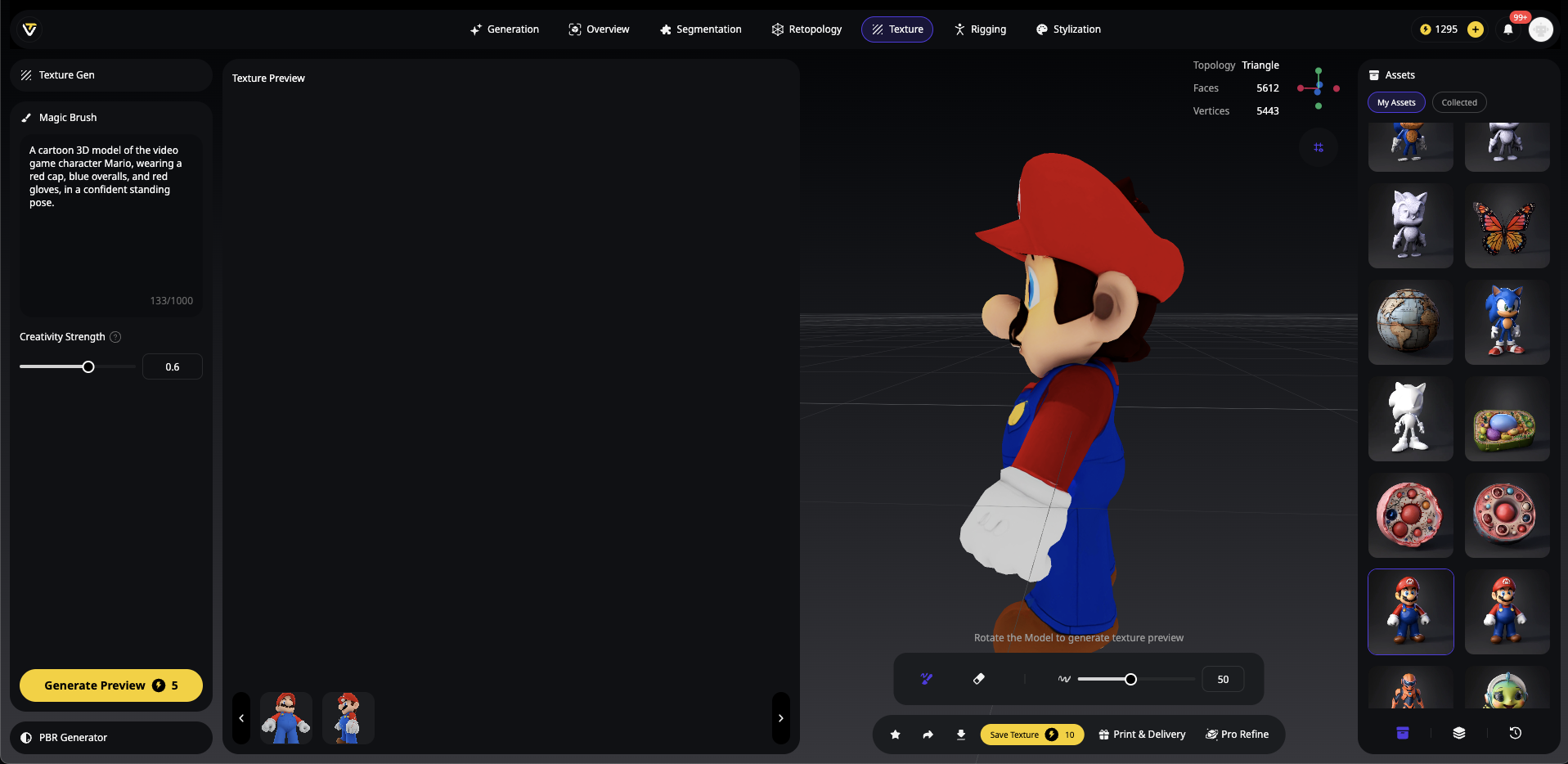
Task: Select the My Assets filter
Action: point(1396,102)
